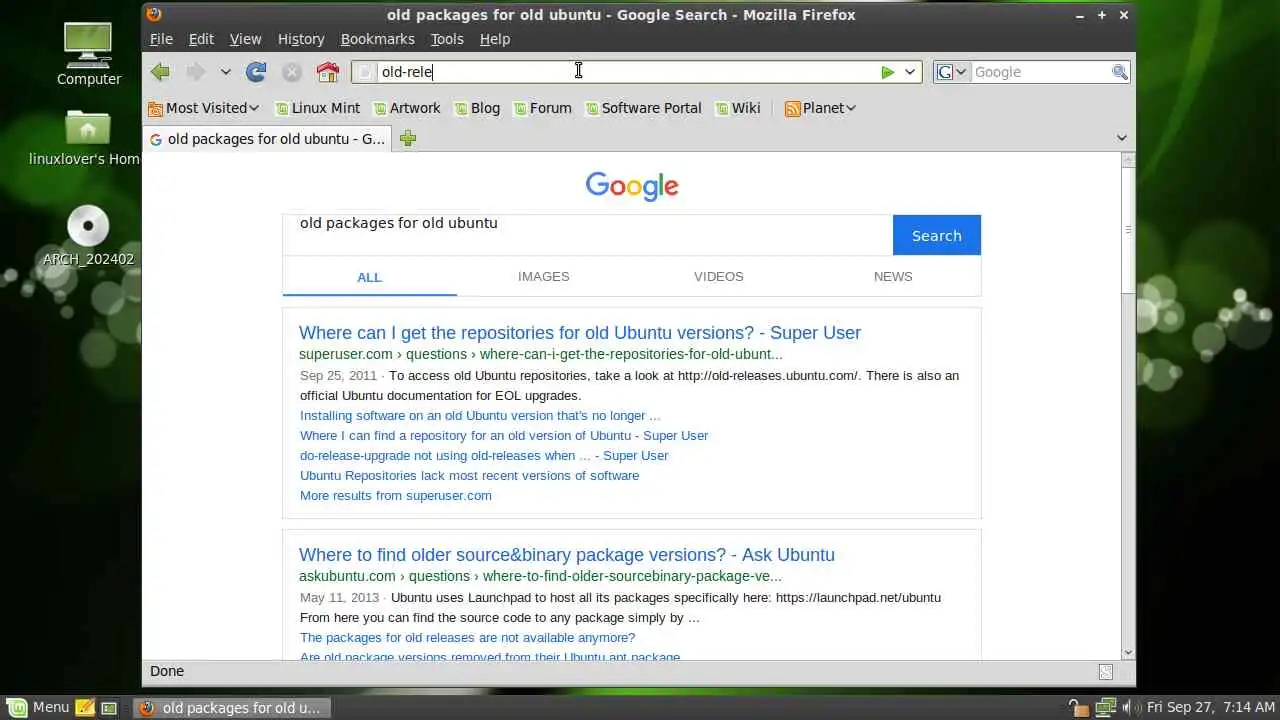
Task: Go back with the green Back arrow
Action: pyautogui.click(x=160, y=72)
